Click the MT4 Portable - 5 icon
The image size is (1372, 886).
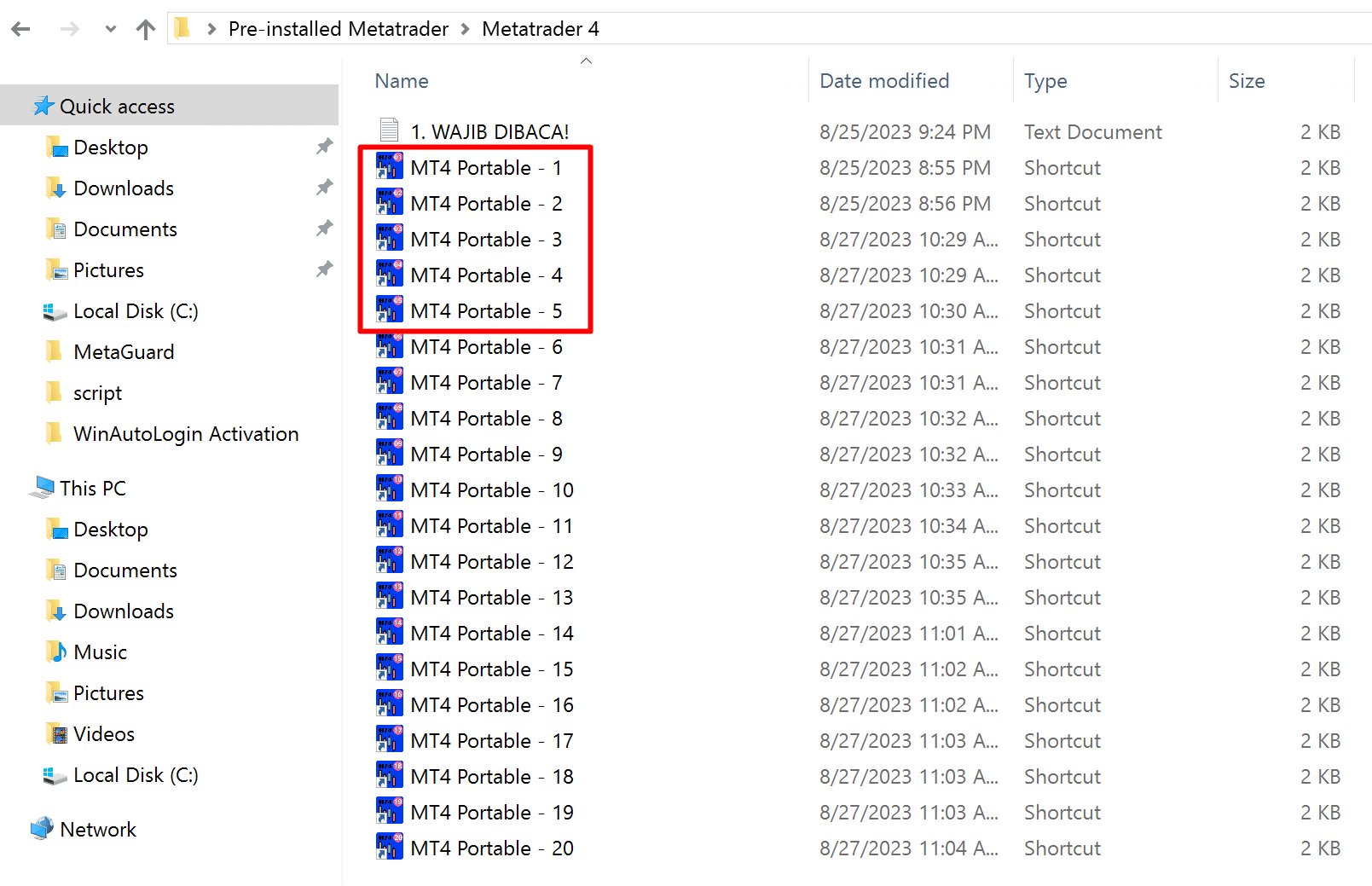tap(390, 310)
